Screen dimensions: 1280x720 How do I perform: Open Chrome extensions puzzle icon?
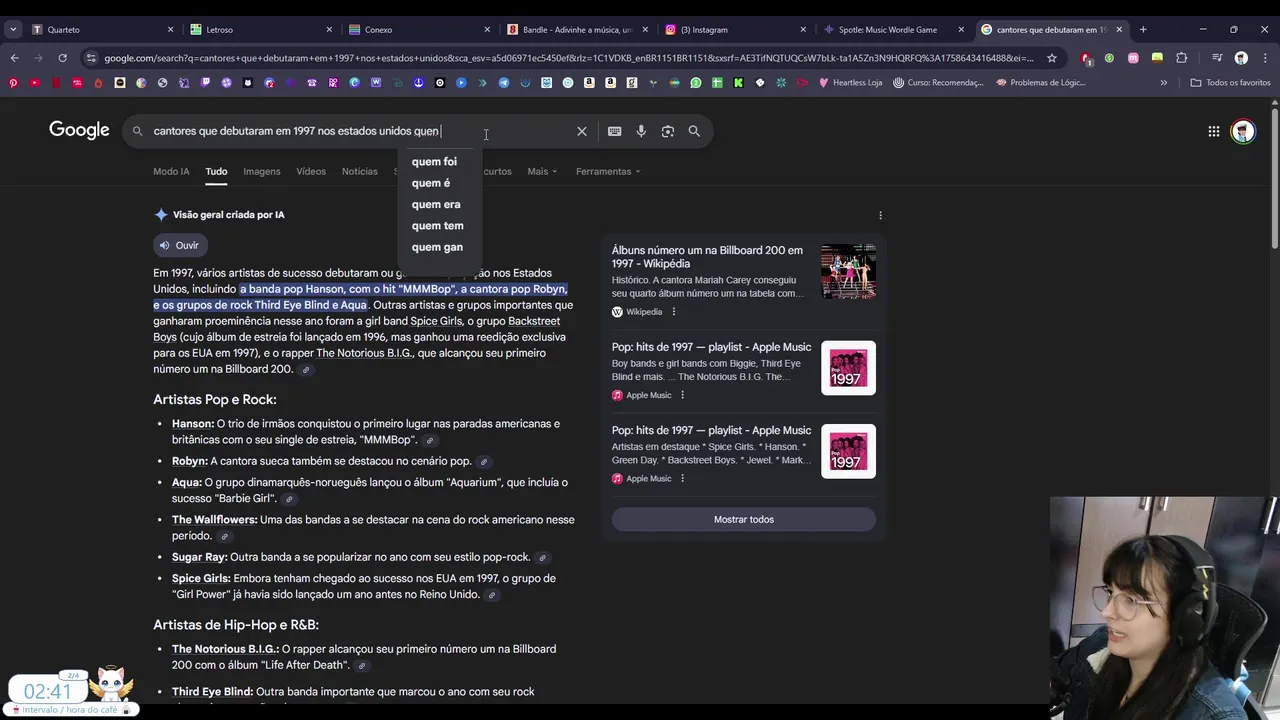coord(1181,58)
